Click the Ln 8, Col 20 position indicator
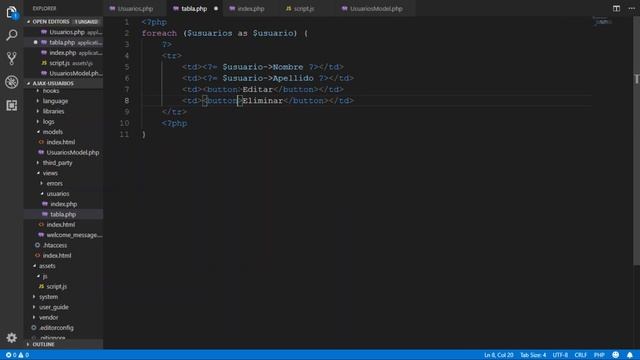This screenshot has height=360, width=640. 498,355
